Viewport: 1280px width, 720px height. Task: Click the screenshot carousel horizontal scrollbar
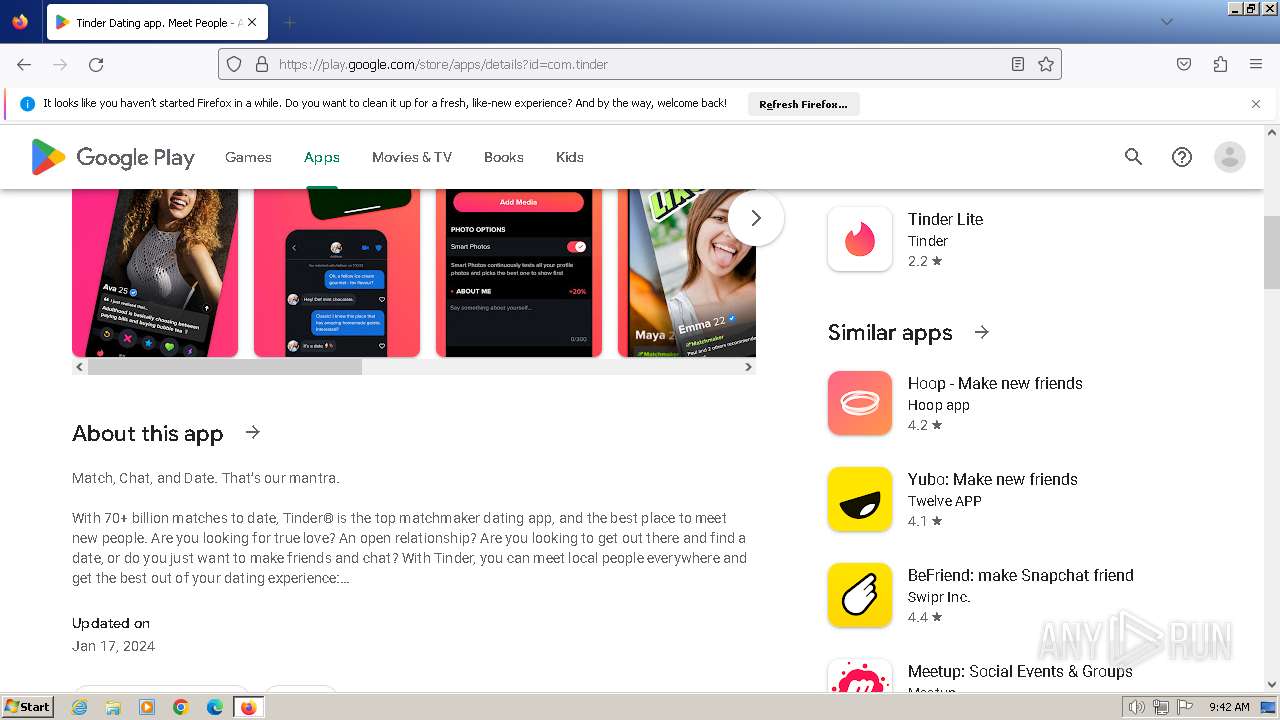225,367
